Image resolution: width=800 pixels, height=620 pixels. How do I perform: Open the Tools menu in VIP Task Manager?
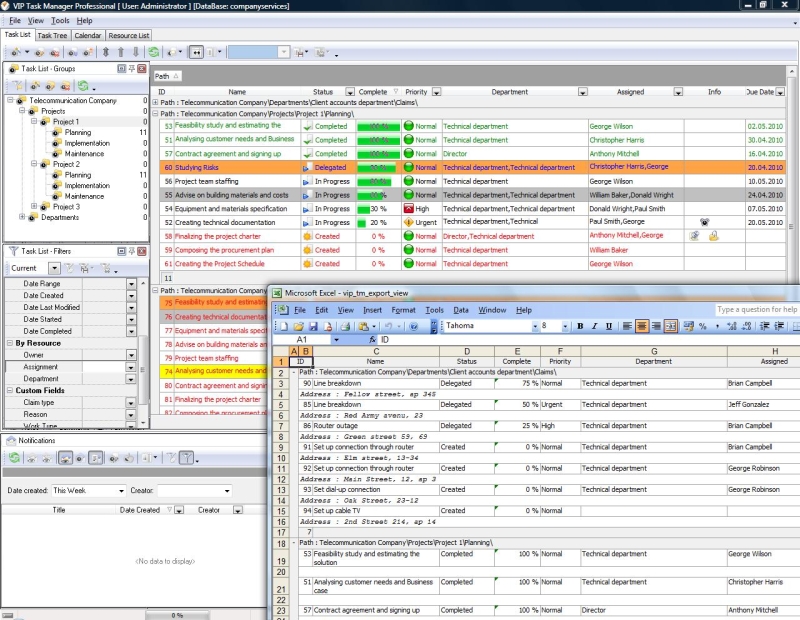[x=60, y=20]
